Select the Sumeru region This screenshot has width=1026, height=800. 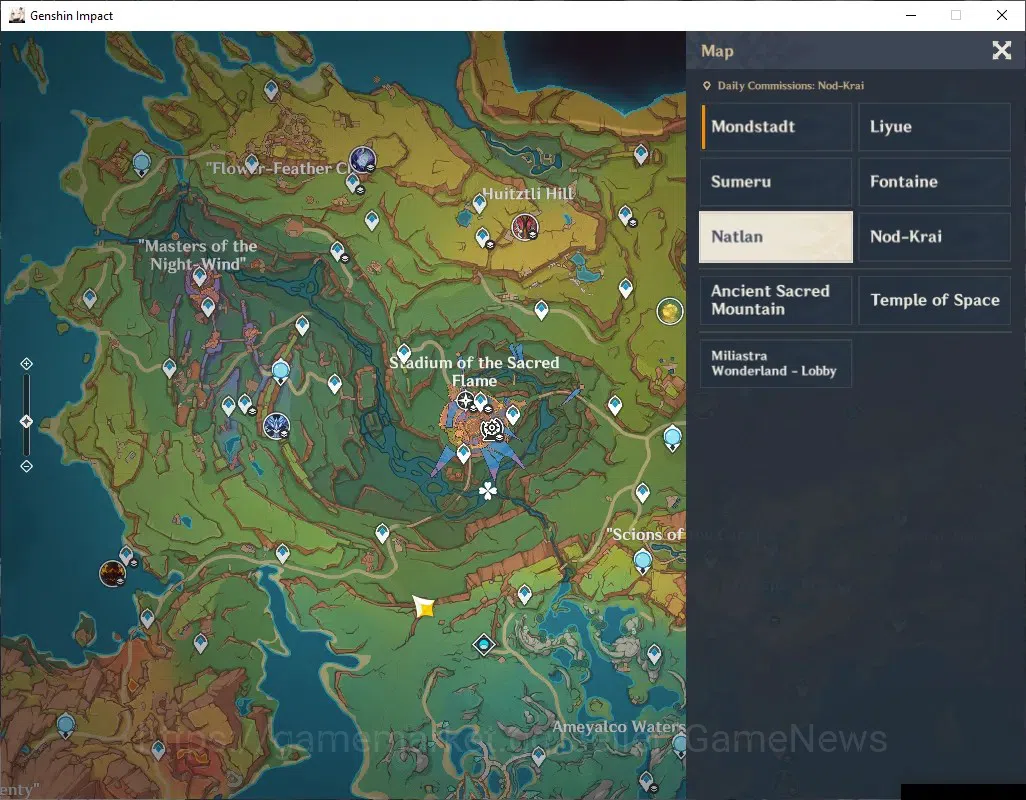tap(777, 182)
